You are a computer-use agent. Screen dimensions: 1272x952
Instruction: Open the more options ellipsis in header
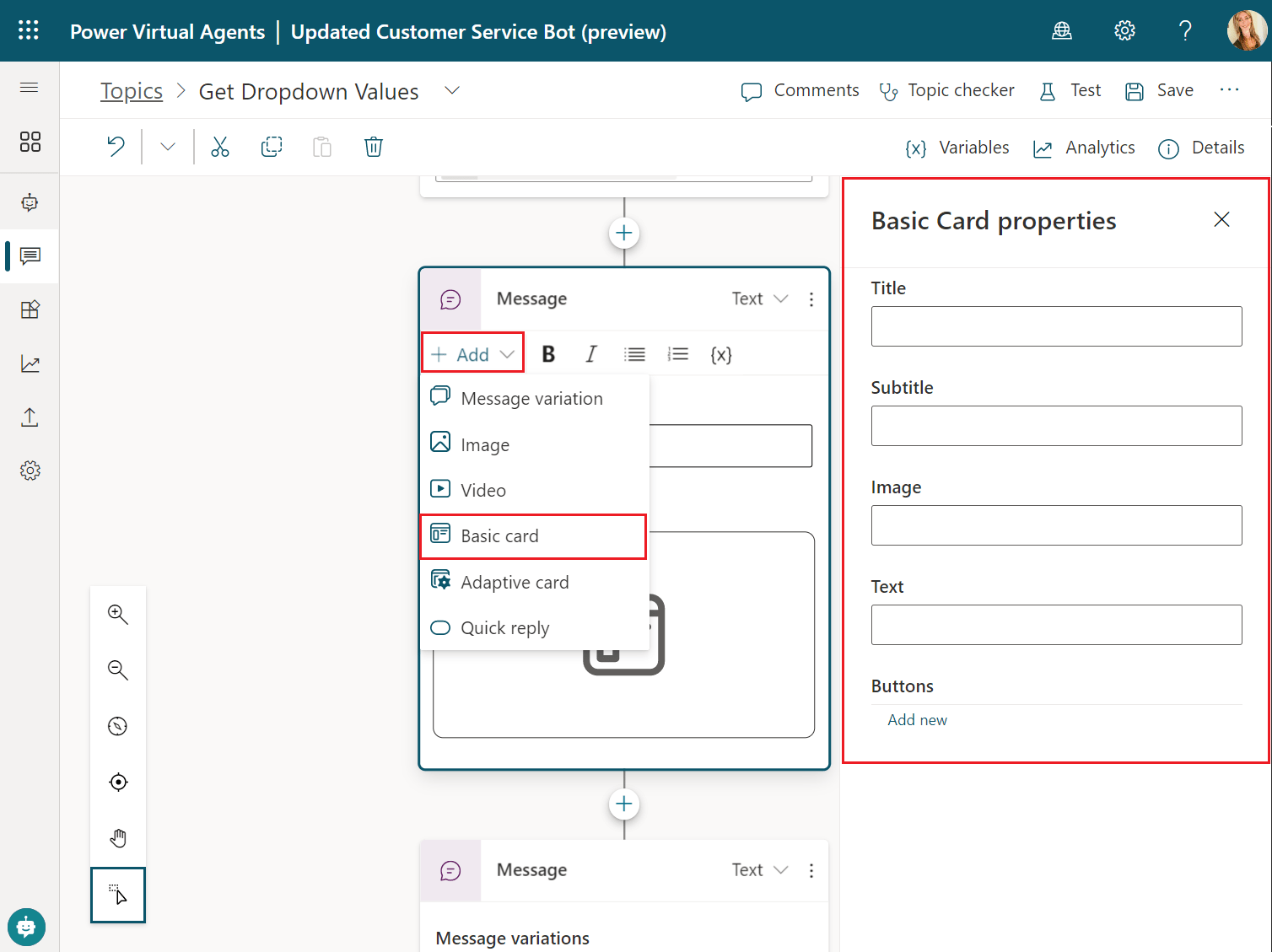pos(1230,89)
